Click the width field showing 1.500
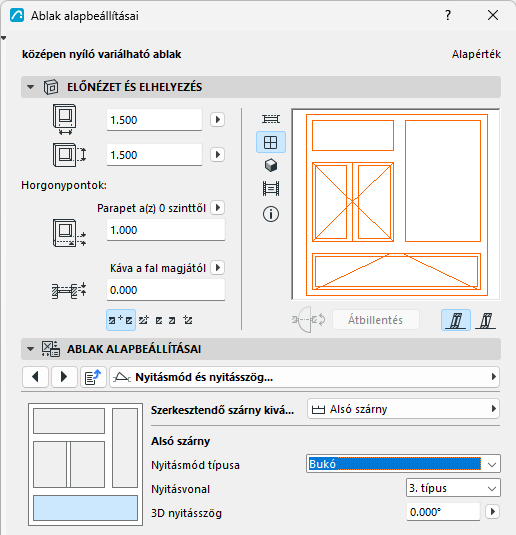 pyautogui.click(x=154, y=120)
